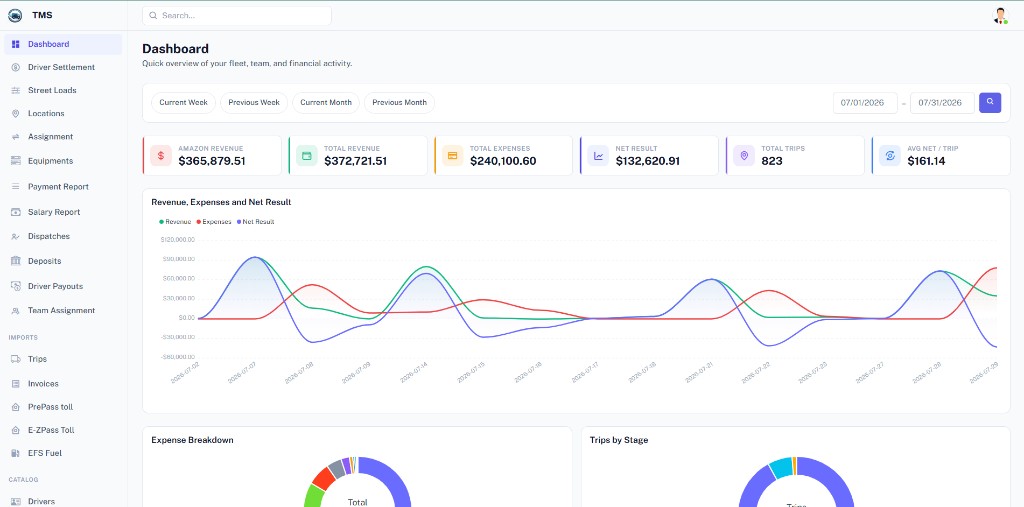Click the purple date search button
1024x507 pixels.
[x=990, y=103]
